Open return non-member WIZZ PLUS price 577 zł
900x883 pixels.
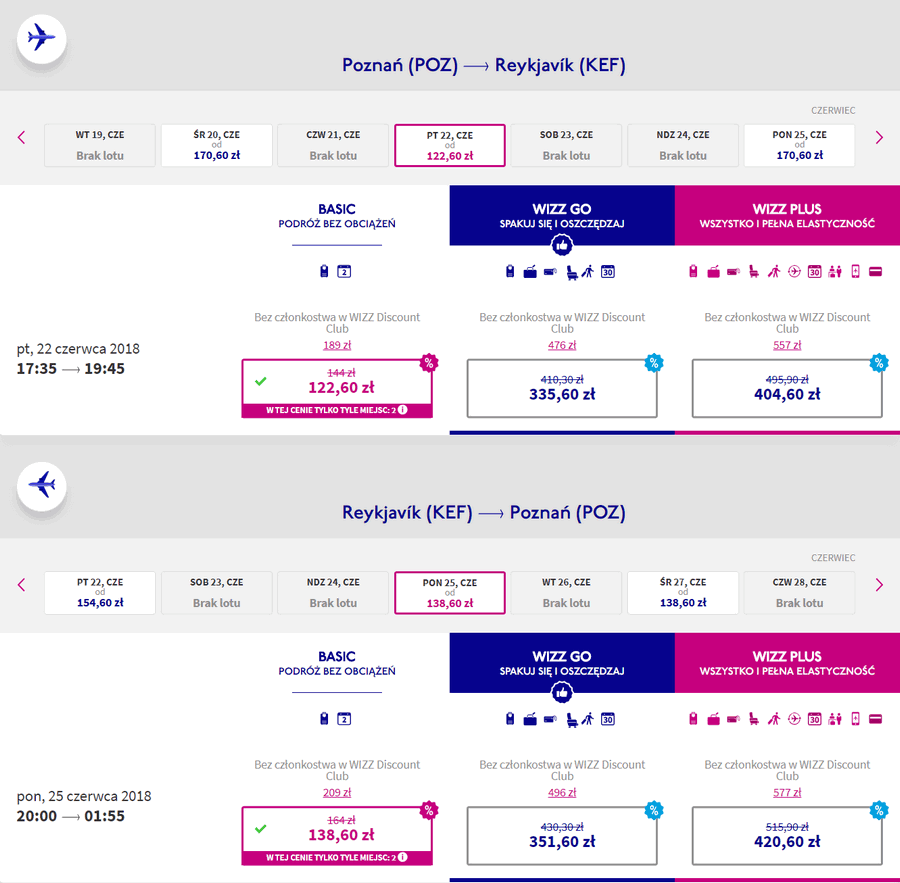[787, 792]
